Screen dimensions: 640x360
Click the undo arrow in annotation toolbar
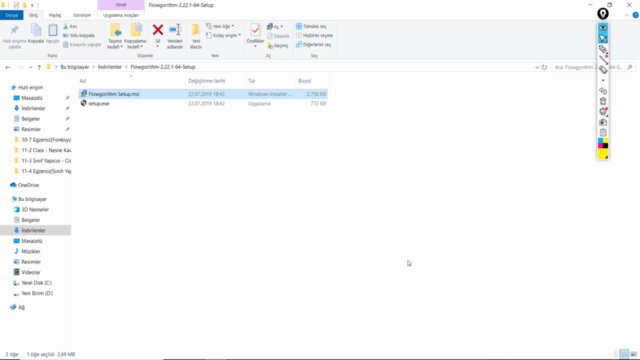point(603,91)
